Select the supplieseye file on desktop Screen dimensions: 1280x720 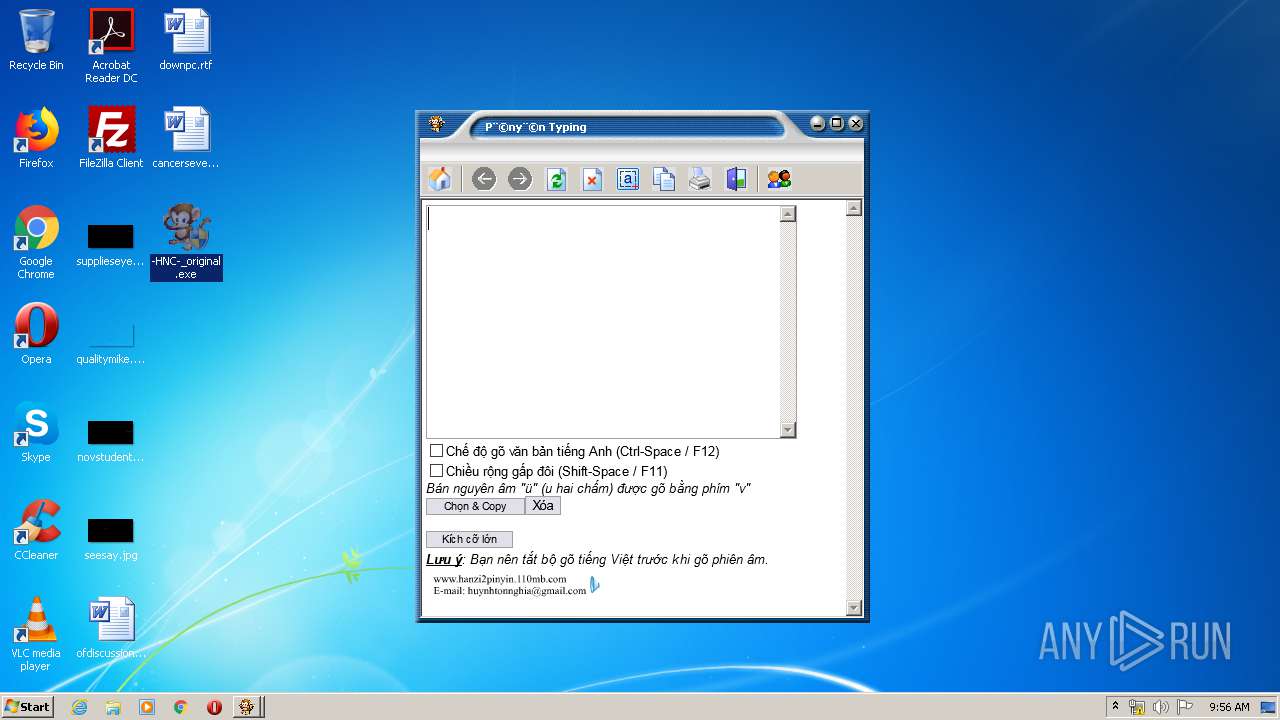111,246
